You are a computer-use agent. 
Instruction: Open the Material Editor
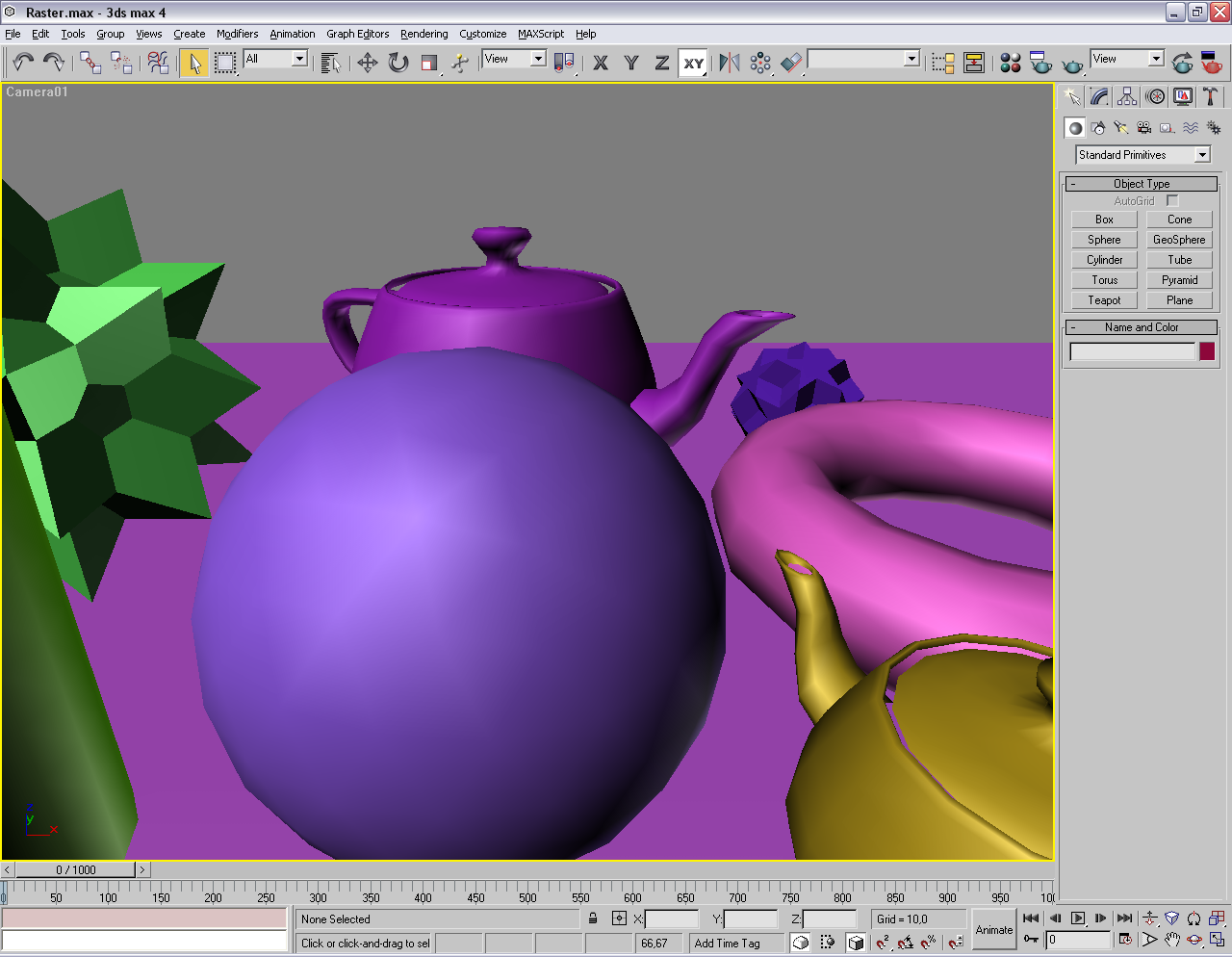(x=1010, y=64)
